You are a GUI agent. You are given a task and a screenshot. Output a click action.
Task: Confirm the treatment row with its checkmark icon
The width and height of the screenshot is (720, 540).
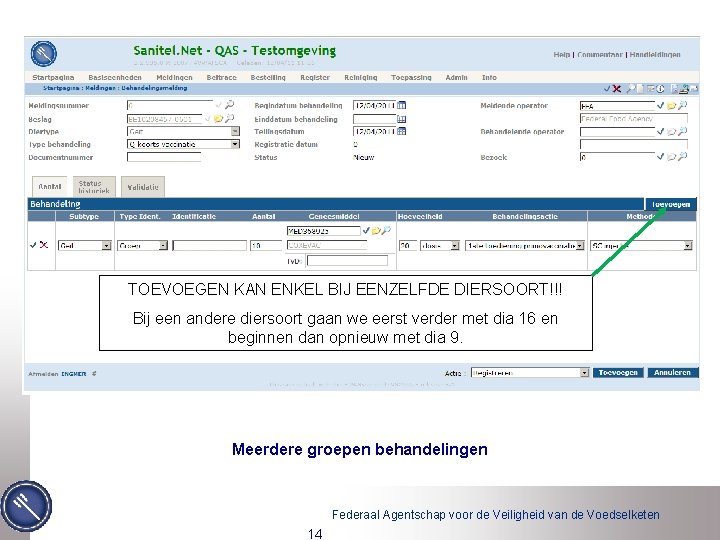33,245
